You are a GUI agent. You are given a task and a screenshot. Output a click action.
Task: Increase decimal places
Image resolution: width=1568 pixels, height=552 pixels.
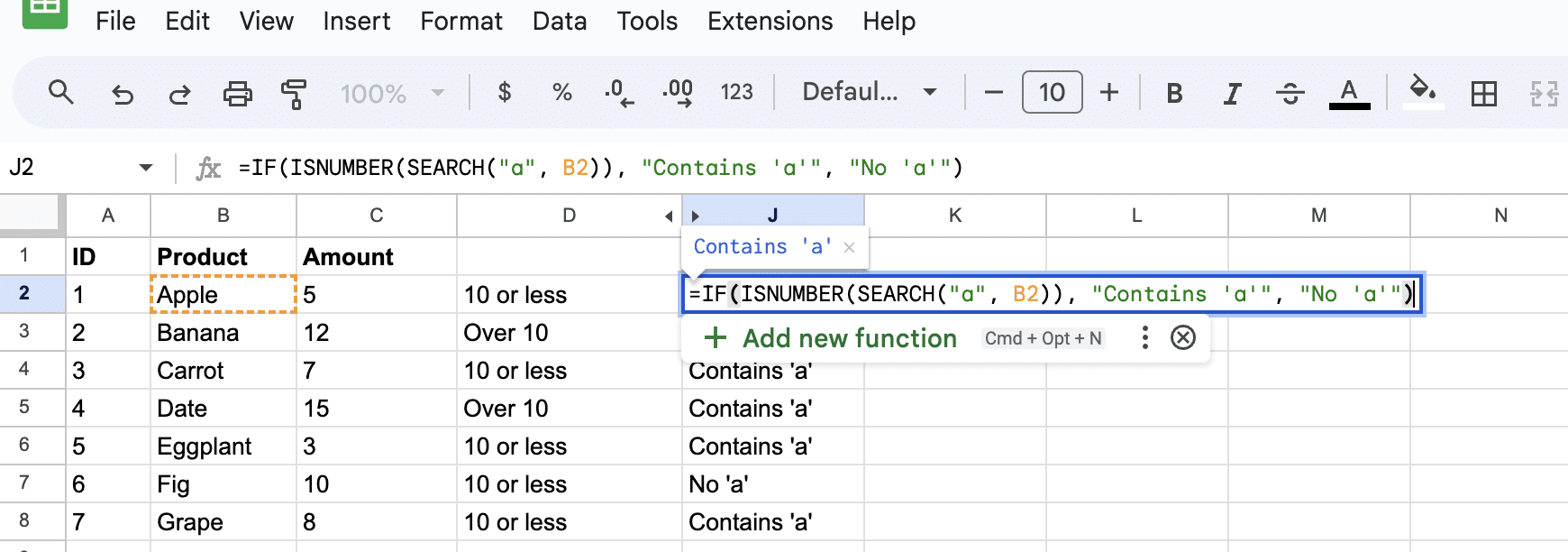pos(678,92)
